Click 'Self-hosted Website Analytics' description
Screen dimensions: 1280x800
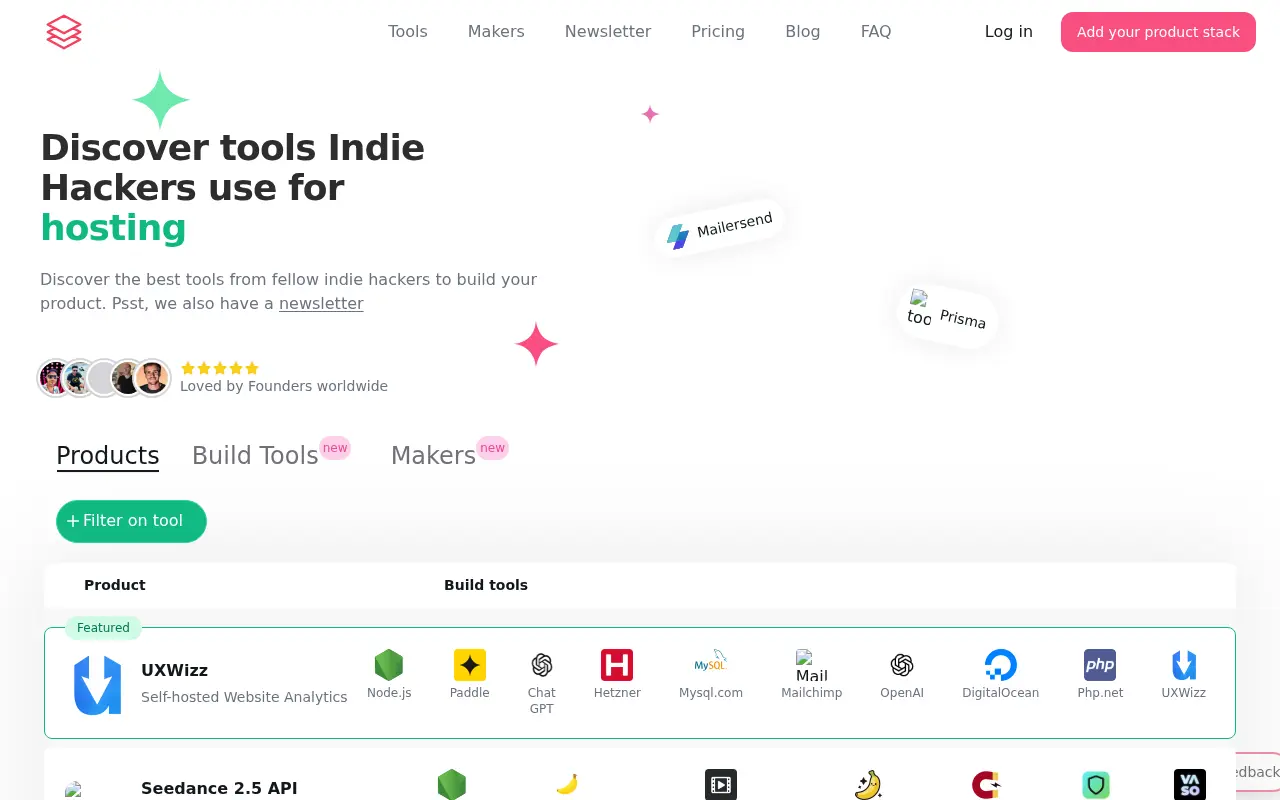pyautogui.click(x=244, y=697)
